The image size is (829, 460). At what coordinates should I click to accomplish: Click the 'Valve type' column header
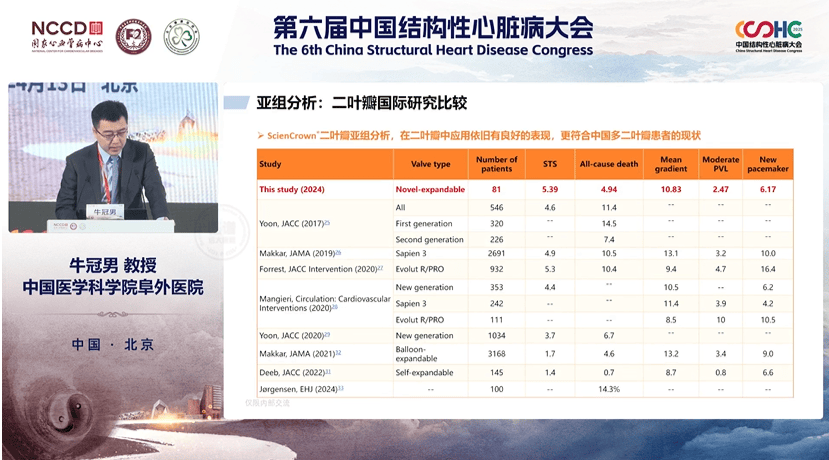pos(430,164)
